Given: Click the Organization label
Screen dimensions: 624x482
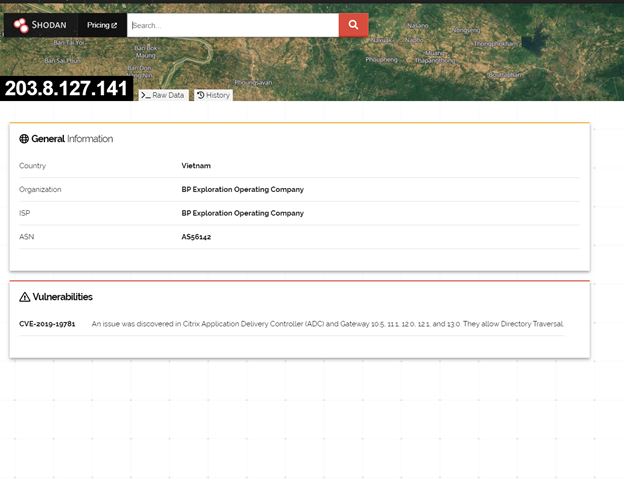Looking at the screenshot, I should pyautogui.click(x=40, y=189).
